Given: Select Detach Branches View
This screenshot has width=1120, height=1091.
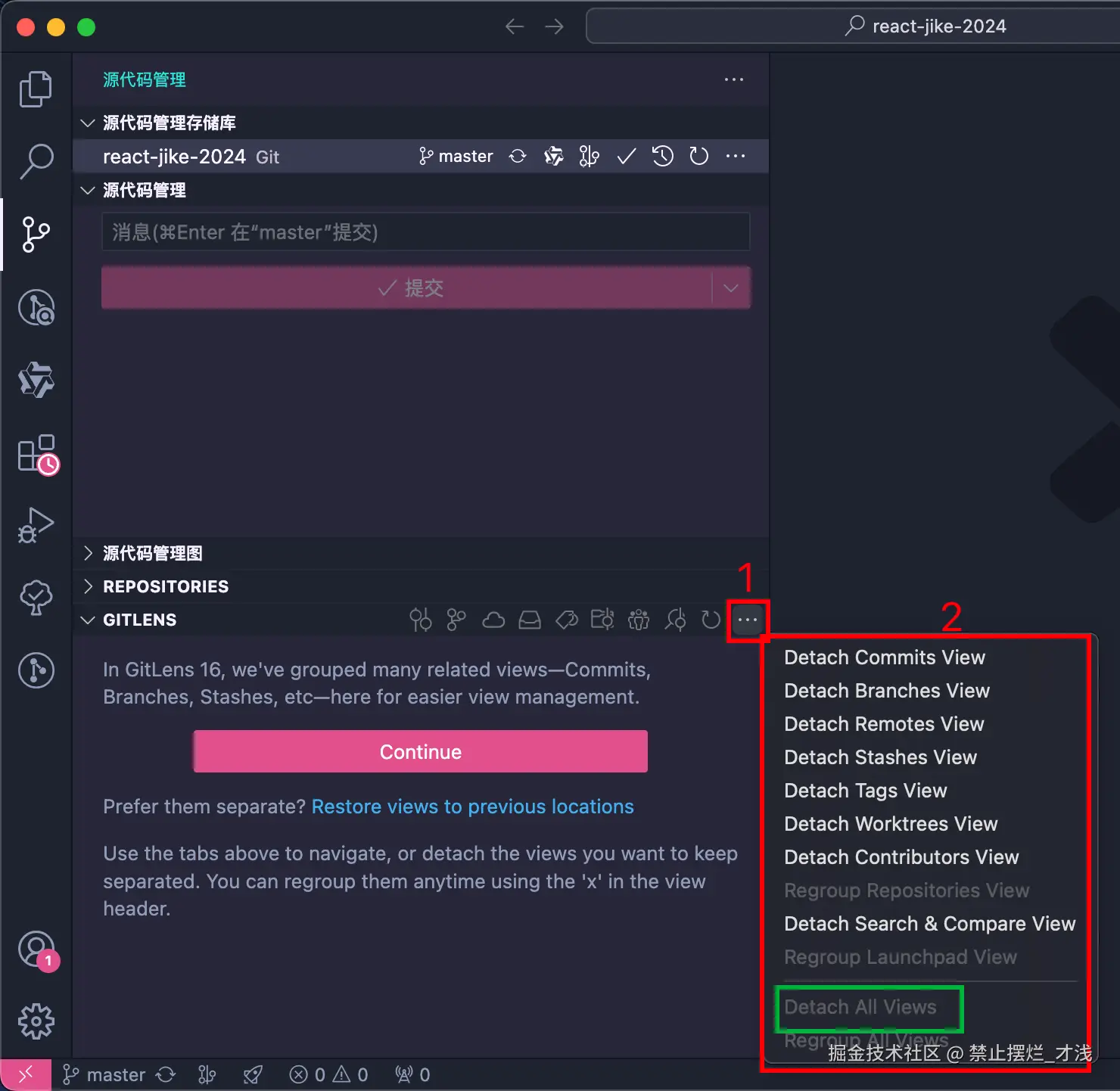Looking at the screenshot, I should click(887, 691).
